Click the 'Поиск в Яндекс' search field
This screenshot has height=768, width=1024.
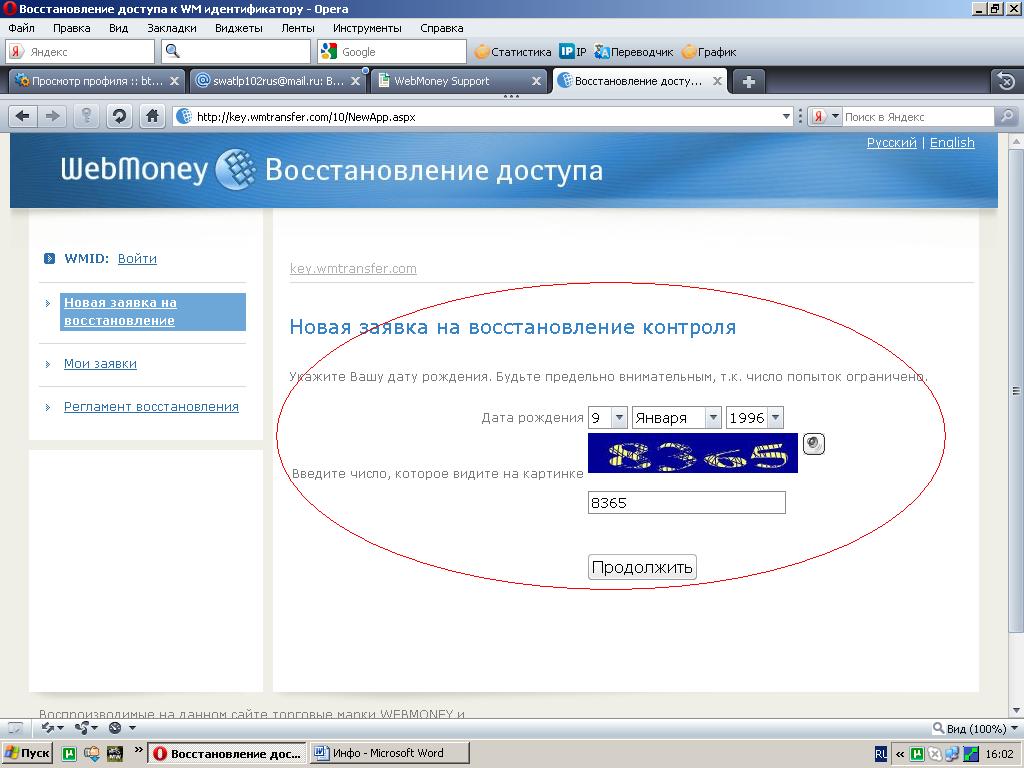[918, 117]
